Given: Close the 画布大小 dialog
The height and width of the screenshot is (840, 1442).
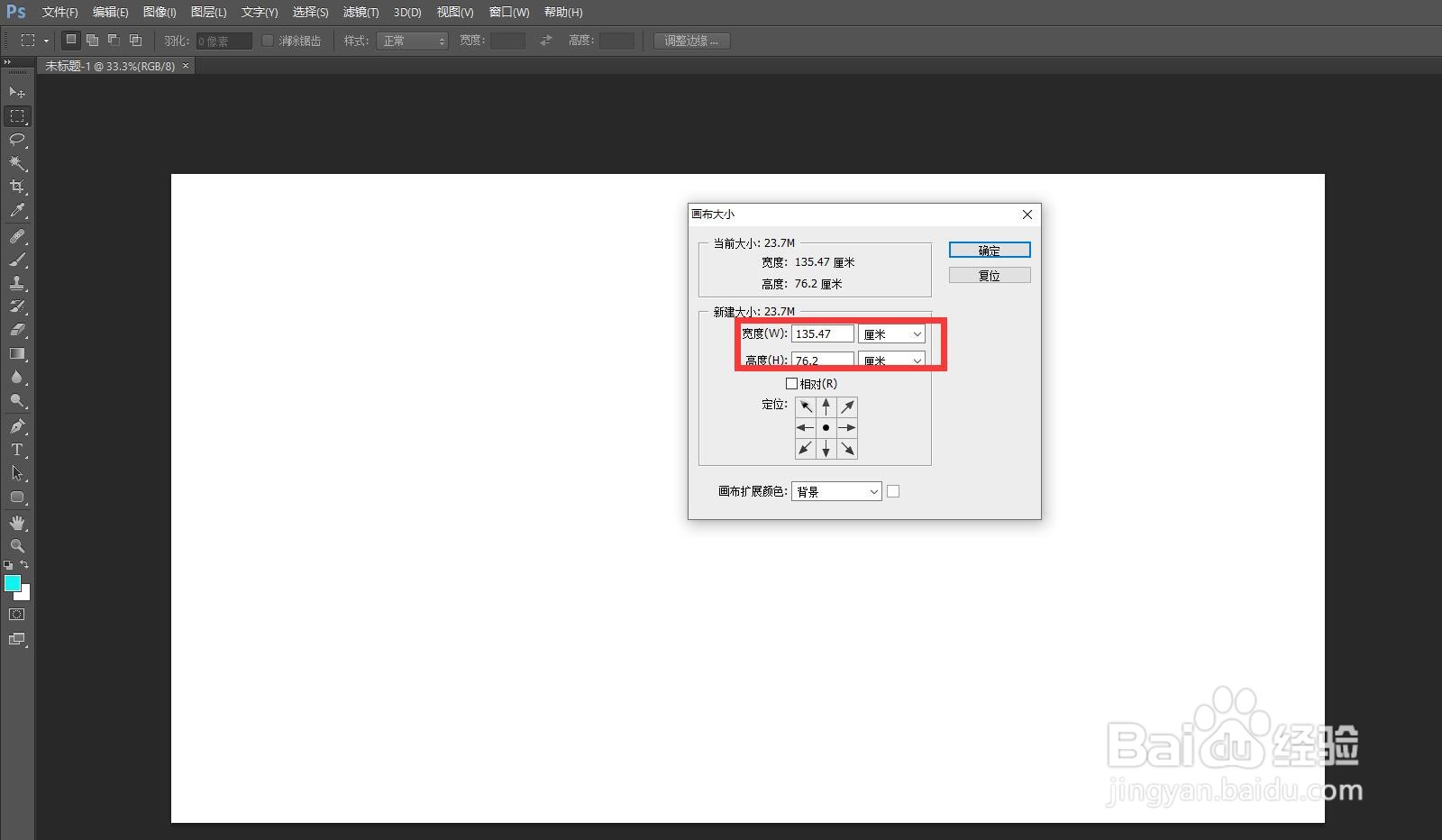Looking at the screenshot, I should pyautogui.click(x=1027, y=215).
